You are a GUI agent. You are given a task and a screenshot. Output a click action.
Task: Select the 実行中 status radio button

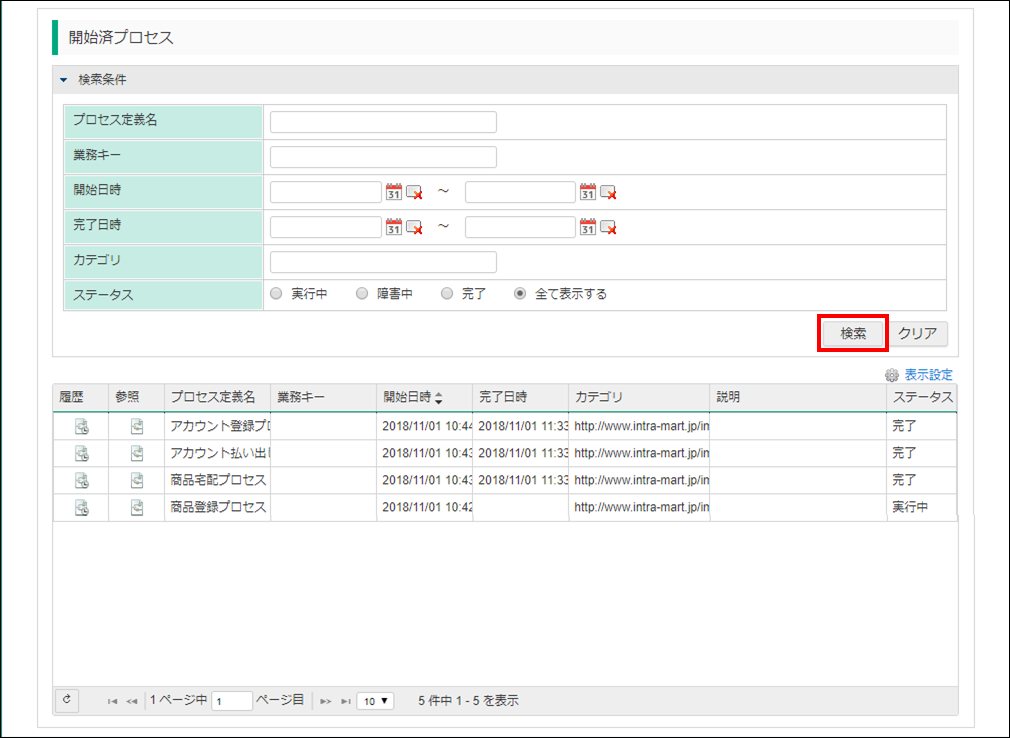click(x=277, y=294)
